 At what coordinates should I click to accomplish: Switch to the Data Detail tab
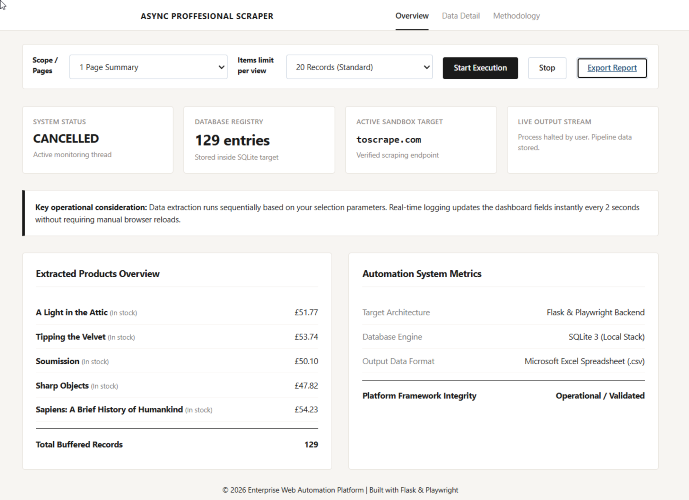461,16
